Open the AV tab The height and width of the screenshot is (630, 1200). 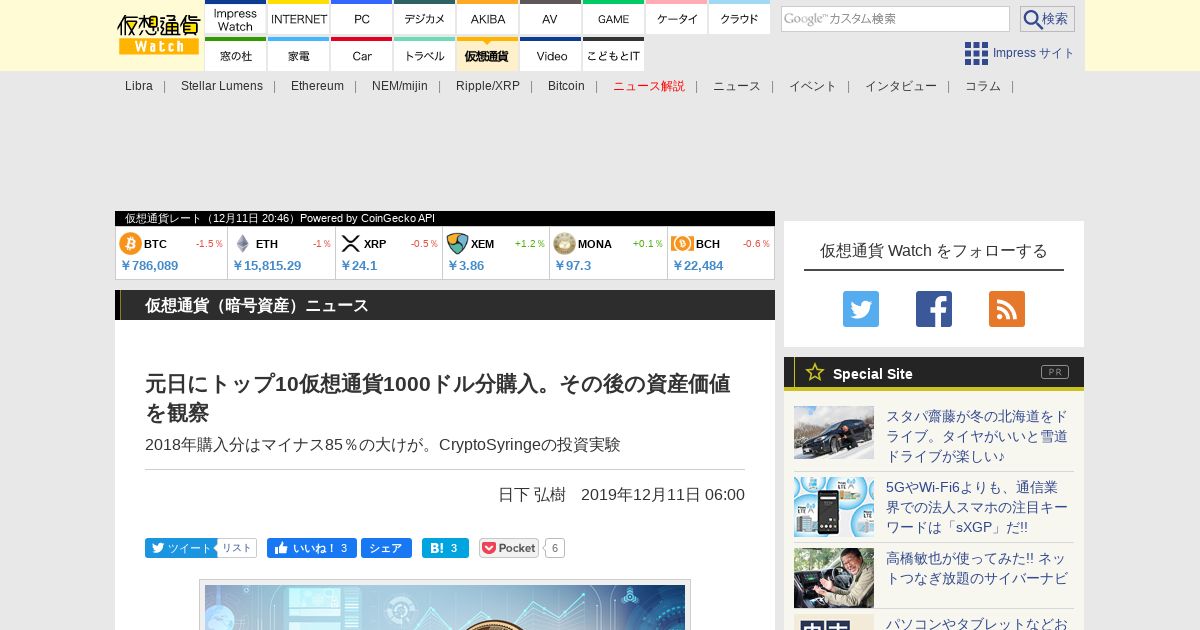point(550,19)
